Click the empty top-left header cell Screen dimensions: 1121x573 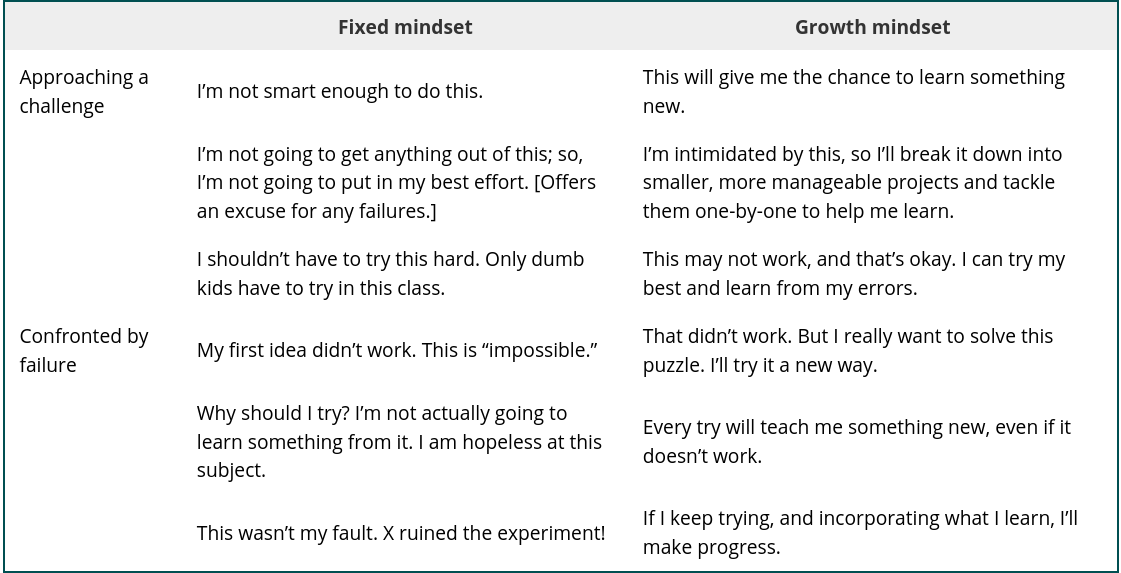(95, 28)
